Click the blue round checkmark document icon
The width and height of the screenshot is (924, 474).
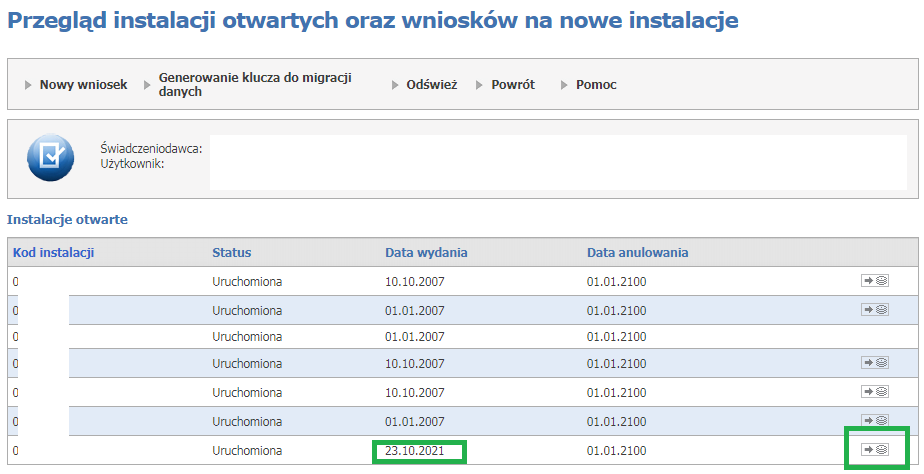tap(51, 157)
